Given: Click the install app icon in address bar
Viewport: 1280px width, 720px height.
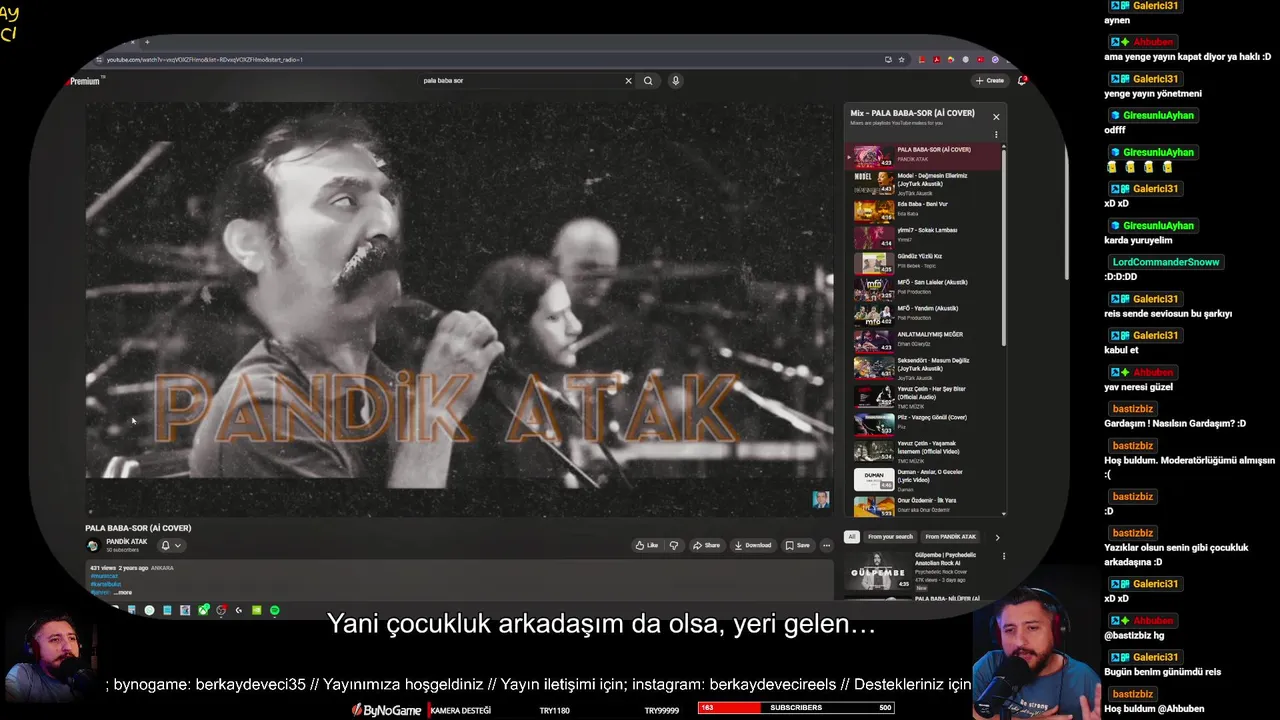Looking at the screenshot, I should pyautogui.click(x=888, y=60).
